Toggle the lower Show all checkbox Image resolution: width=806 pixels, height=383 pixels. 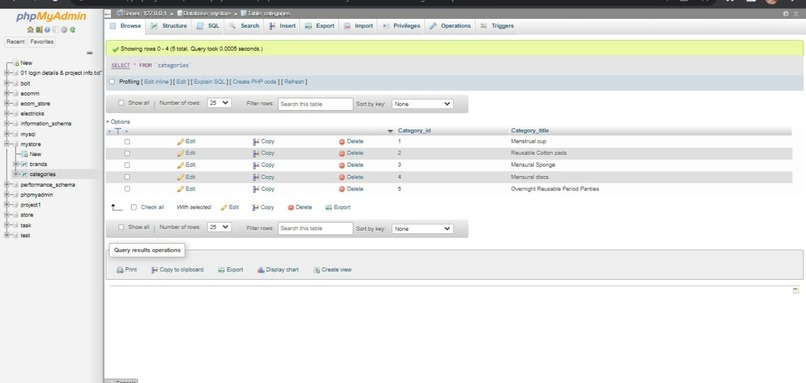coord(121,227)
